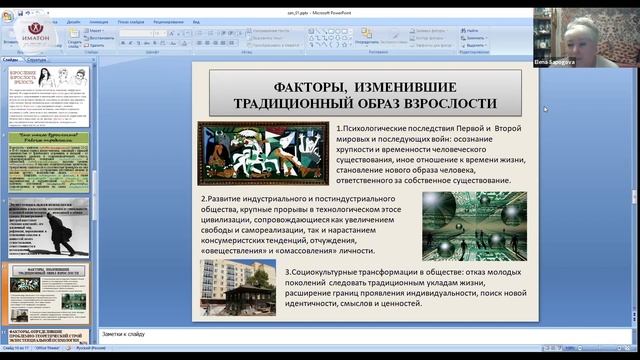
Task: Apply bulleted list
Action: click(x=201, y=33)
